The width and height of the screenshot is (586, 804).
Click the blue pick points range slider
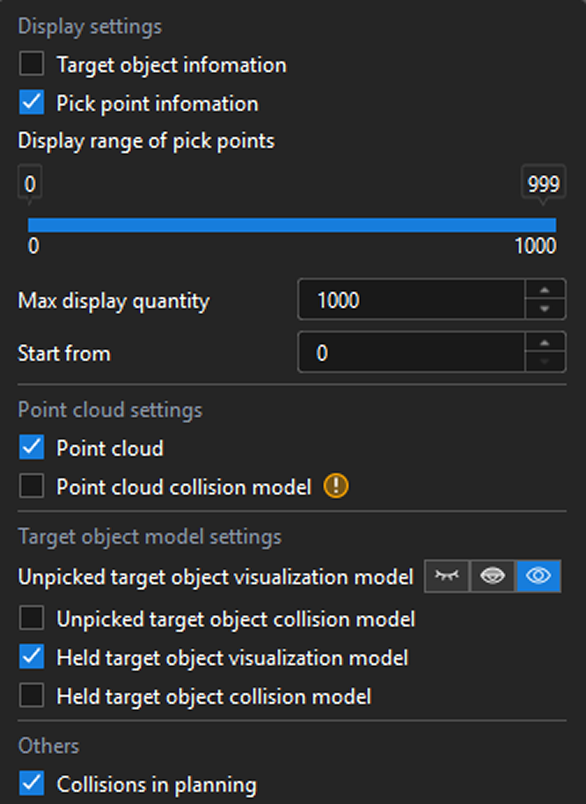(x=292, y=225)
